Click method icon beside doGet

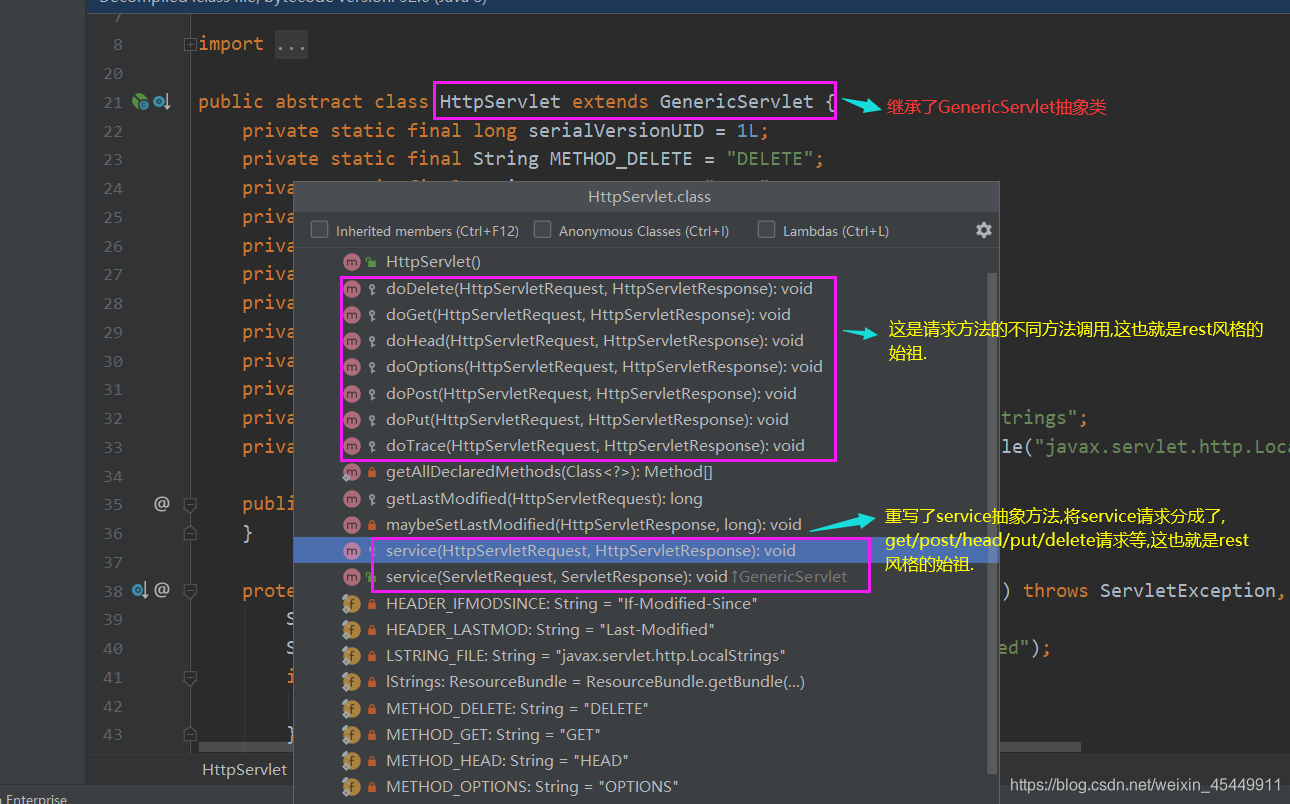point(351,315)
